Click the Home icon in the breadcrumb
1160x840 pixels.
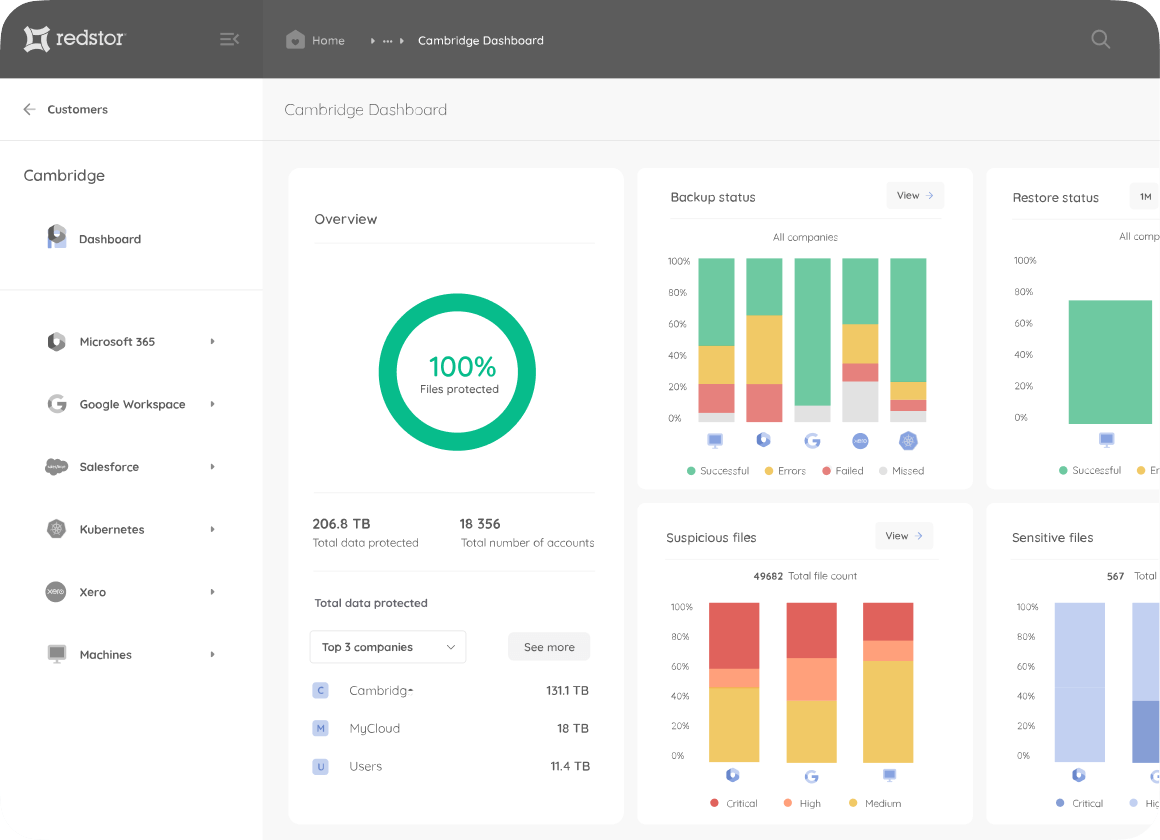pyautogui.click(x=295, y=39)
